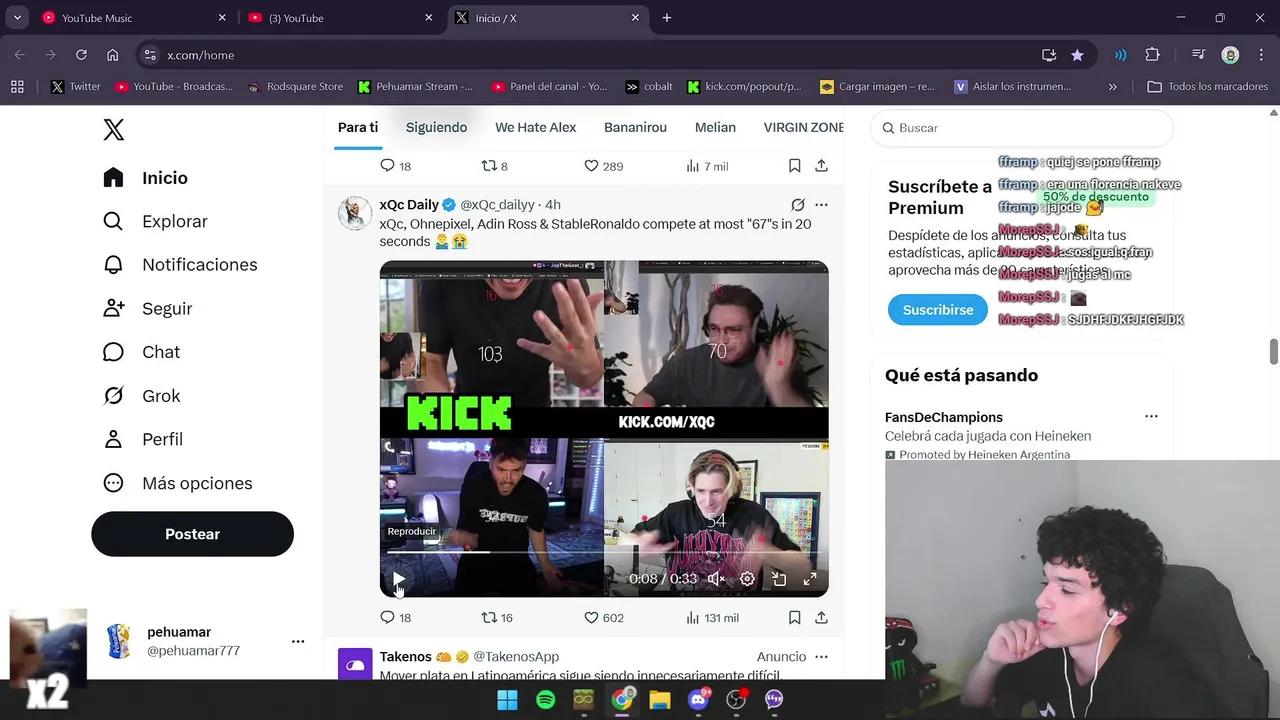Open FansDeChampions trend options

[x=1151, y=417]
